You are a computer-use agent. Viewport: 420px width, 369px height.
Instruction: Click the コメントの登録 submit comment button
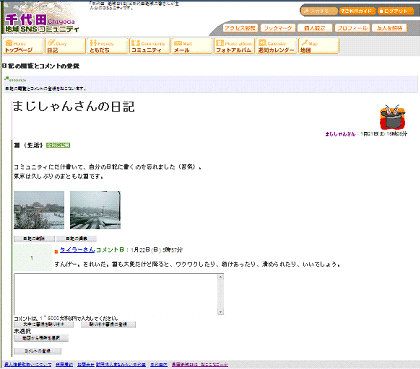[38, 351]
